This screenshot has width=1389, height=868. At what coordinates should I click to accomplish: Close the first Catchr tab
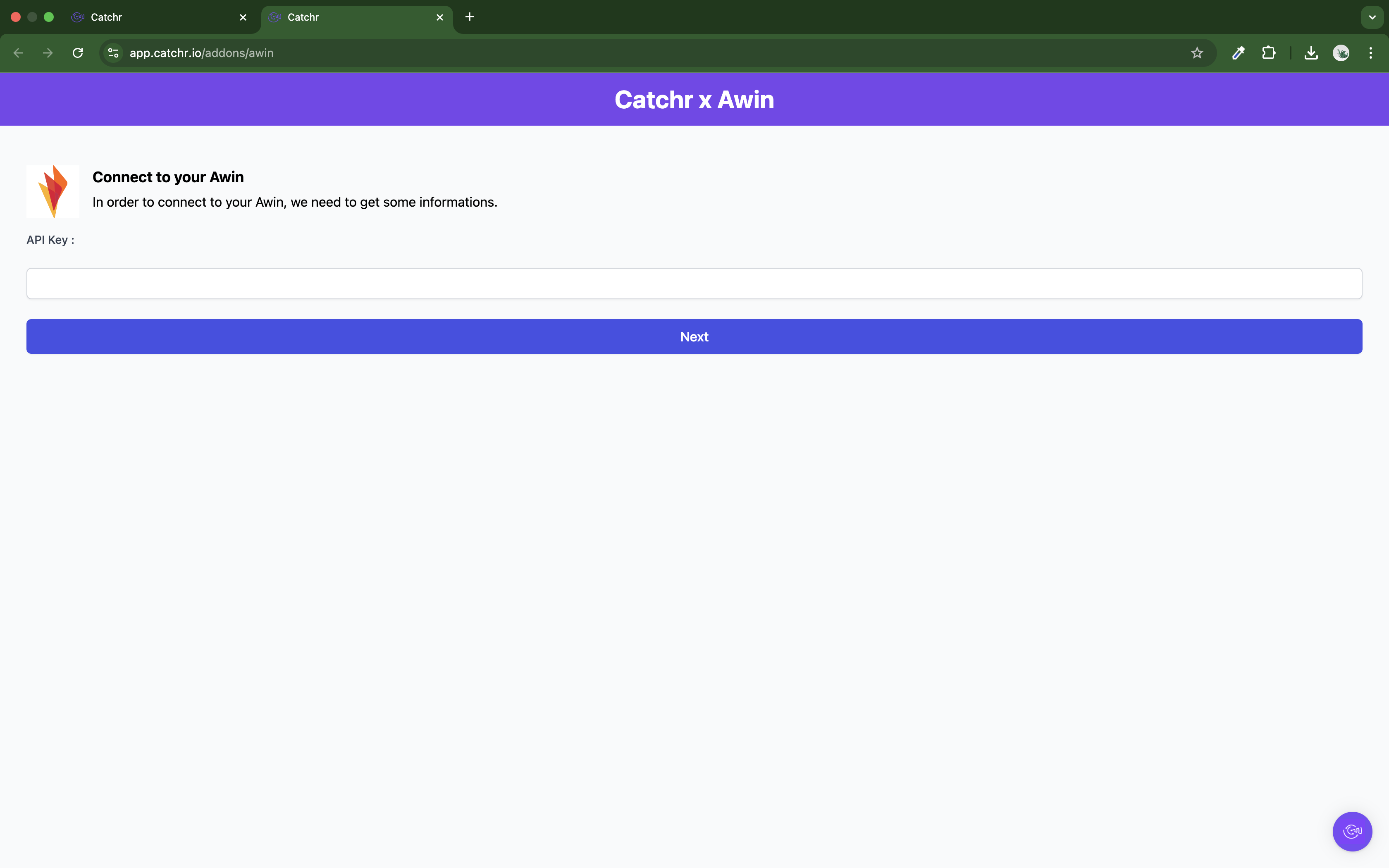(x=243, y=17)
